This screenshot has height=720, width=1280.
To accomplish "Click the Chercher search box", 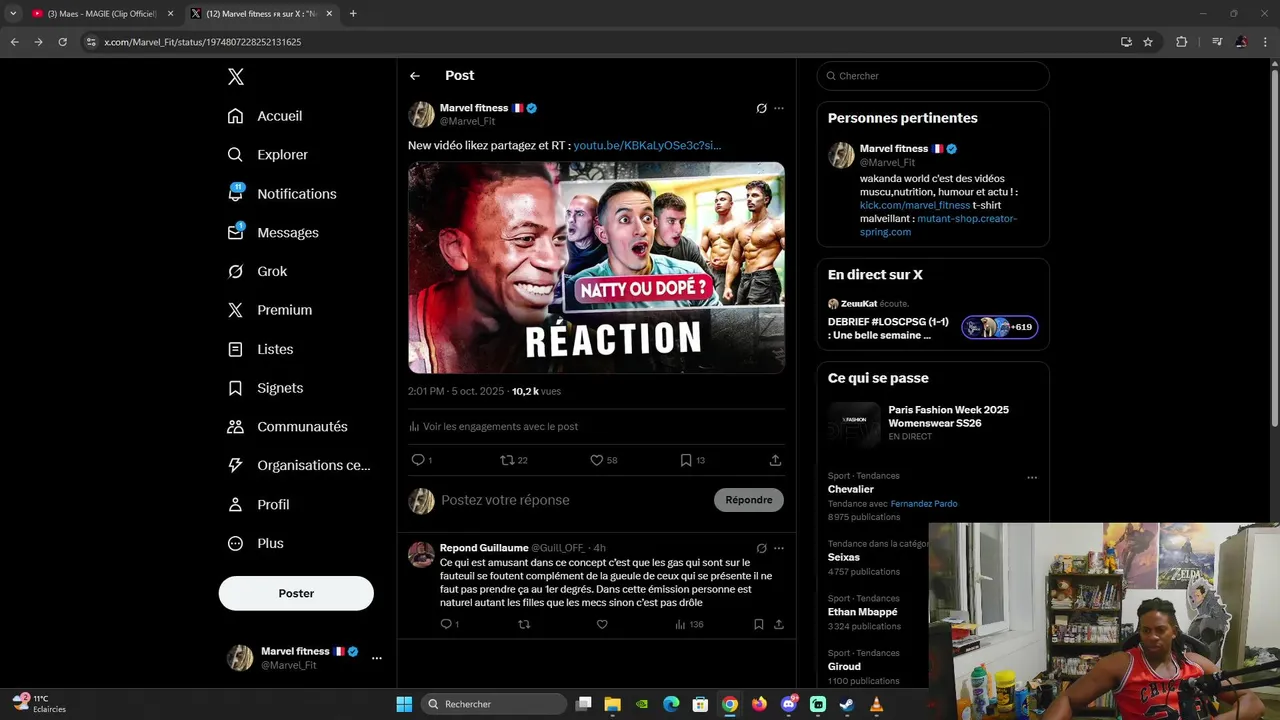I will (933, 76).
